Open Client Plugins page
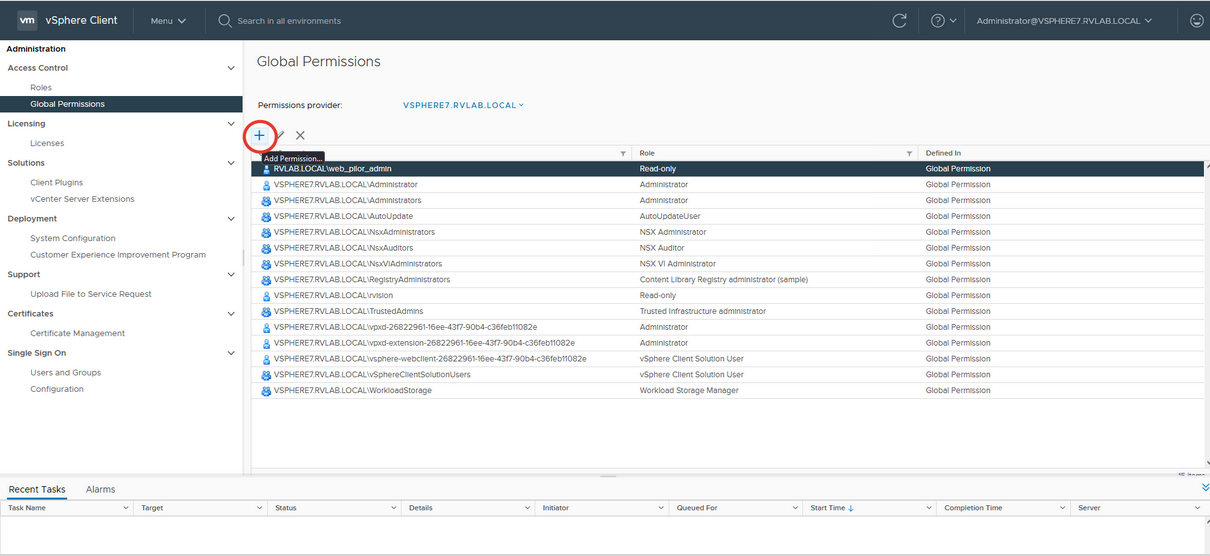The image size is (1210, 556). (57, 183)
